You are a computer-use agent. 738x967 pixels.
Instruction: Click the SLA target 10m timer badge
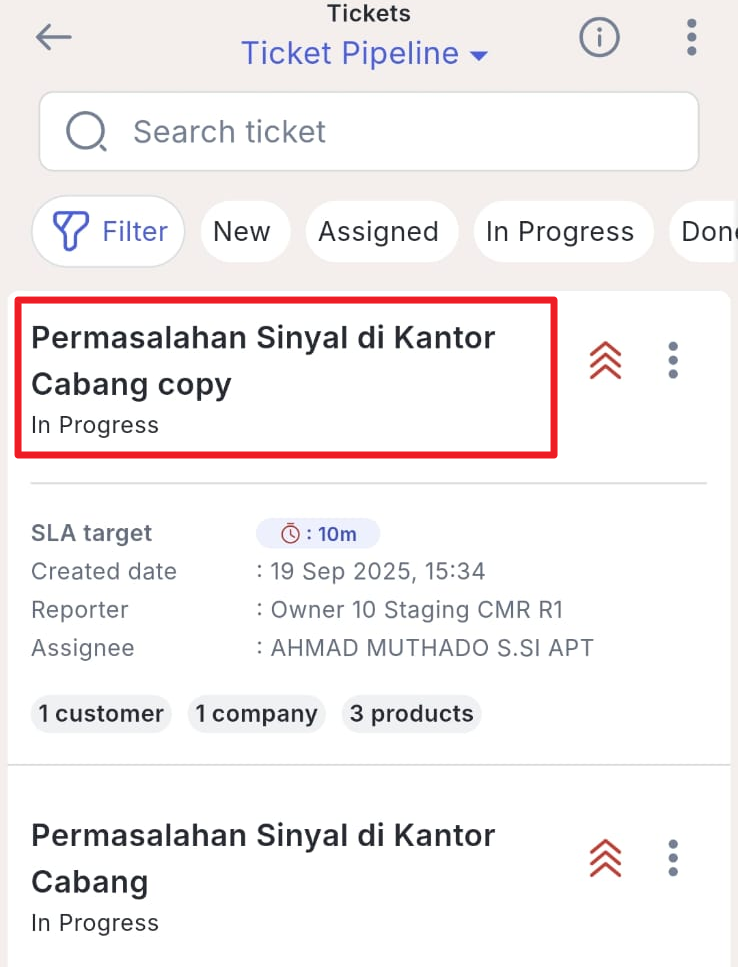318,534
